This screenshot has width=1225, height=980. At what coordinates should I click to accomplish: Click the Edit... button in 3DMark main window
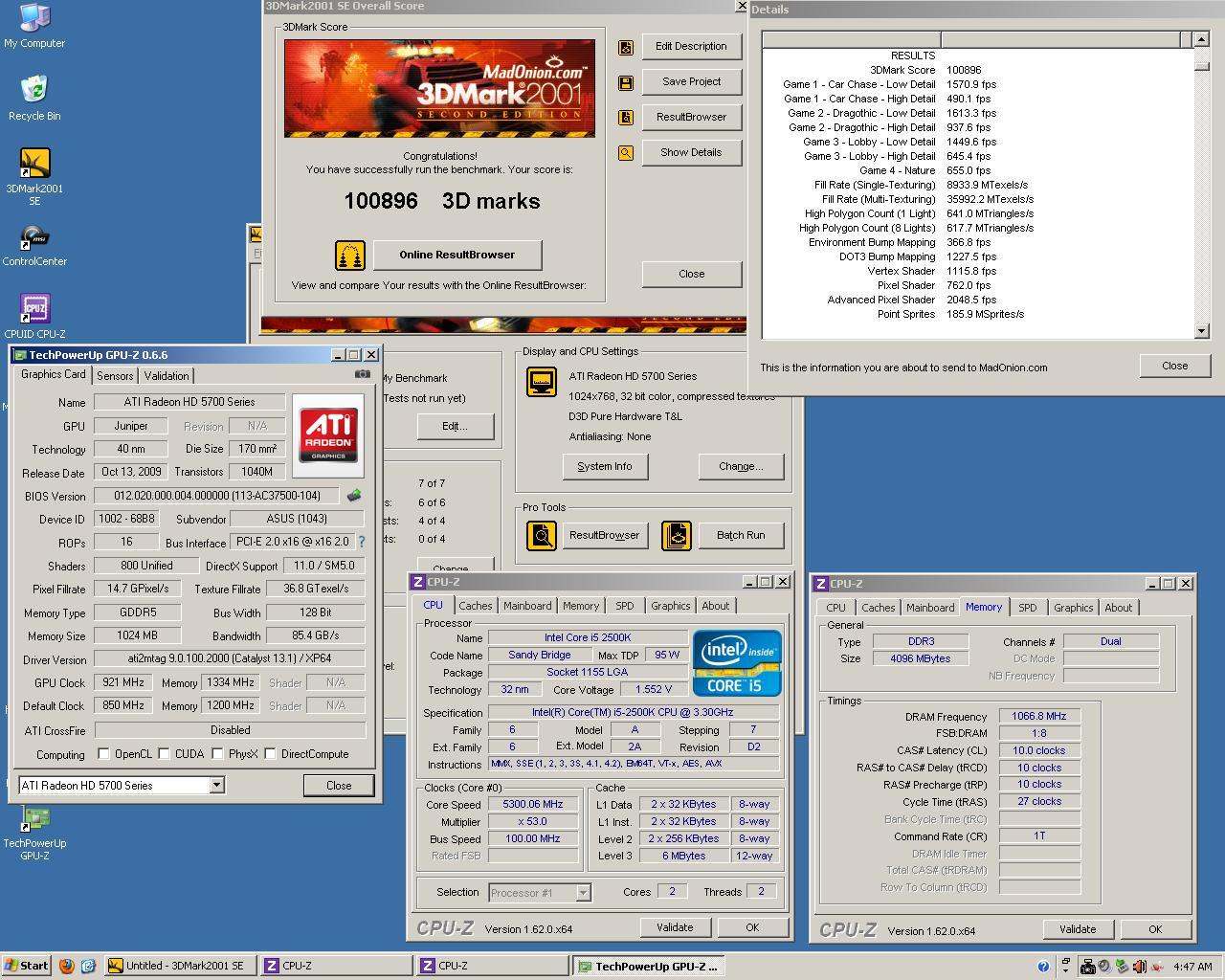(x=455, y=427)
